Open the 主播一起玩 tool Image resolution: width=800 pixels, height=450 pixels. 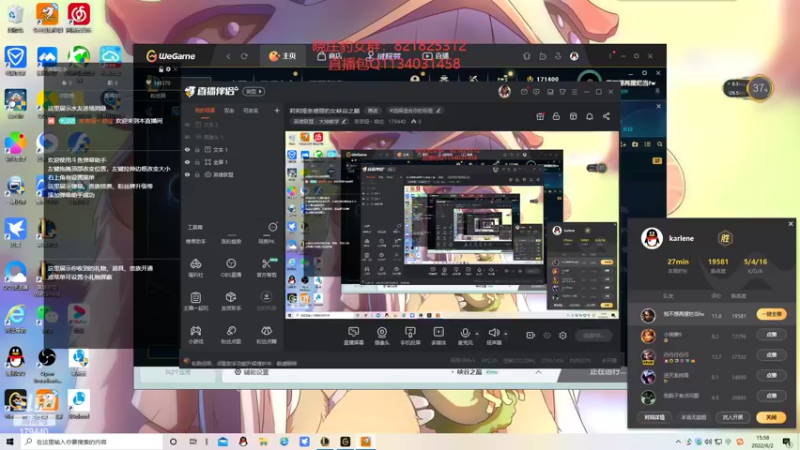[195, 301]
